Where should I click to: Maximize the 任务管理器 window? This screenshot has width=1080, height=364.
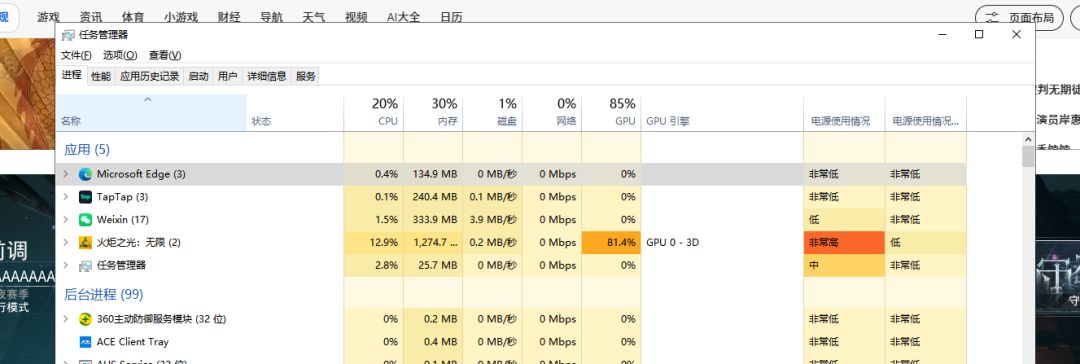[979, 34]
